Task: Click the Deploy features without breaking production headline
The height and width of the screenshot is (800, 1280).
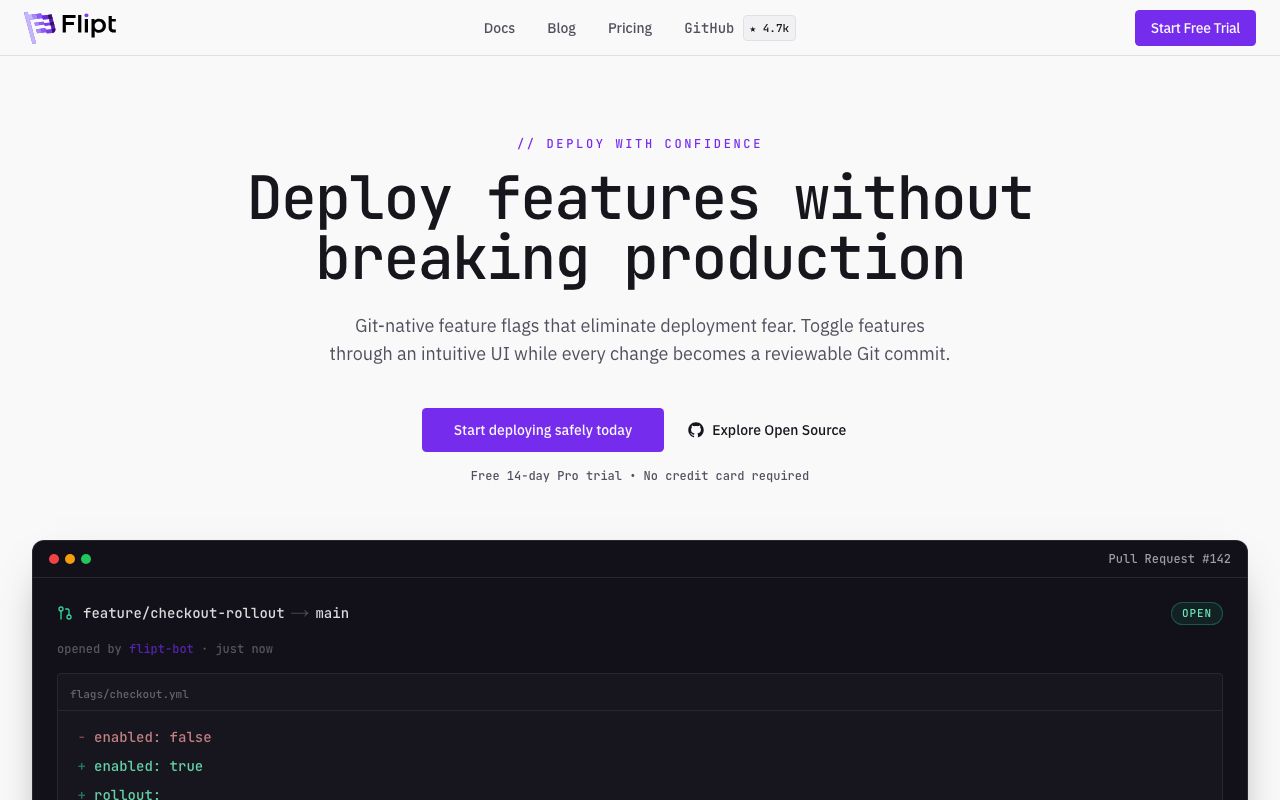Action: pos(640,228)
